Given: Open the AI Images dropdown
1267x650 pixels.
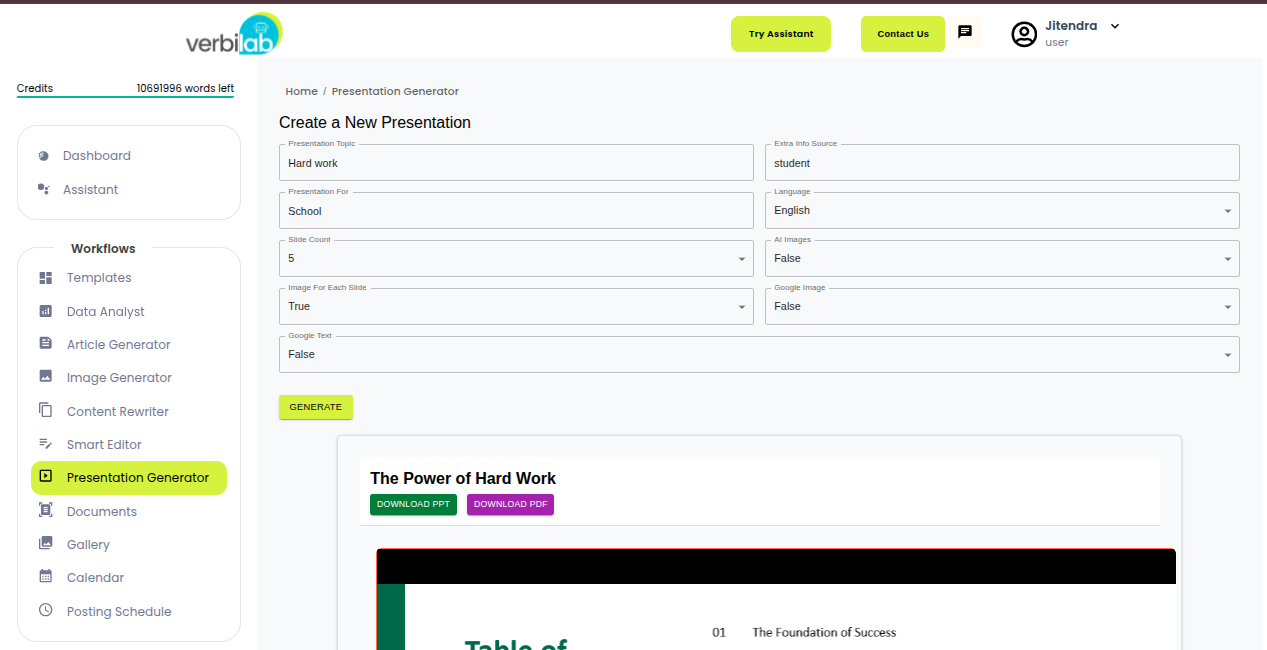Looking at the screenshot, I should coord(1002,258).
